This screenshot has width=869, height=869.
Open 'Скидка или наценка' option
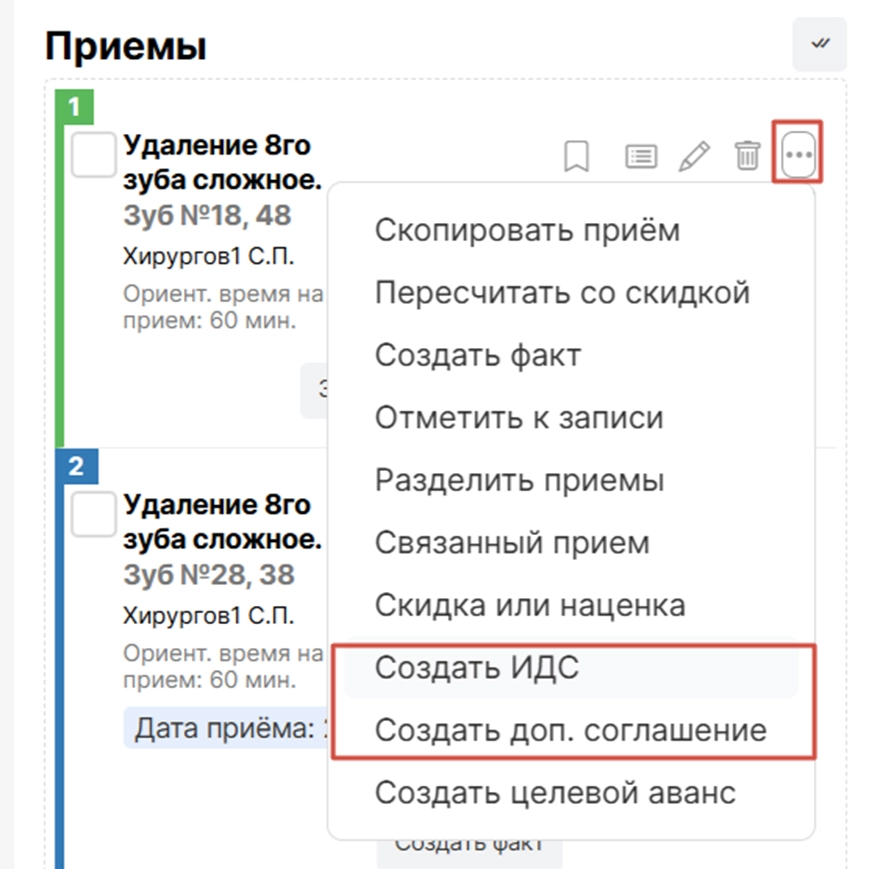coord(530,605)
